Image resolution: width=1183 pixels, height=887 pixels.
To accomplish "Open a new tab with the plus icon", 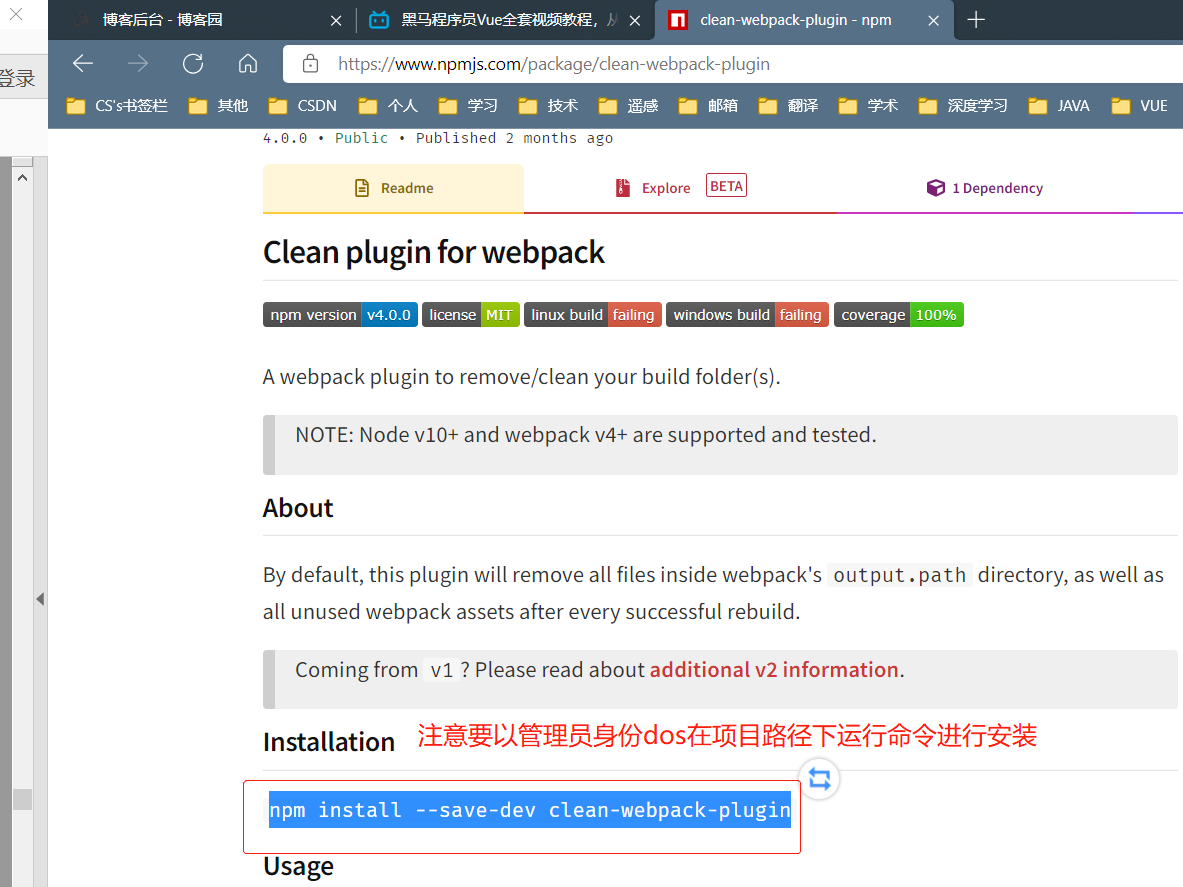I will pyautogui.click(x=976, y=20).
